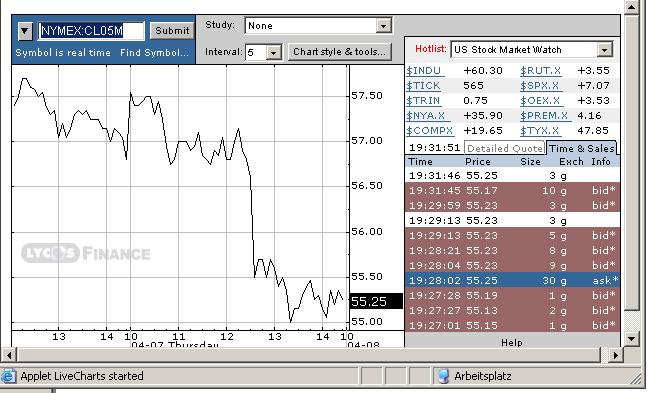Screen dimensions: 649x393
Task: Click the NYMEX:CL05M symbol input field
Action: [x=91, y=31]
